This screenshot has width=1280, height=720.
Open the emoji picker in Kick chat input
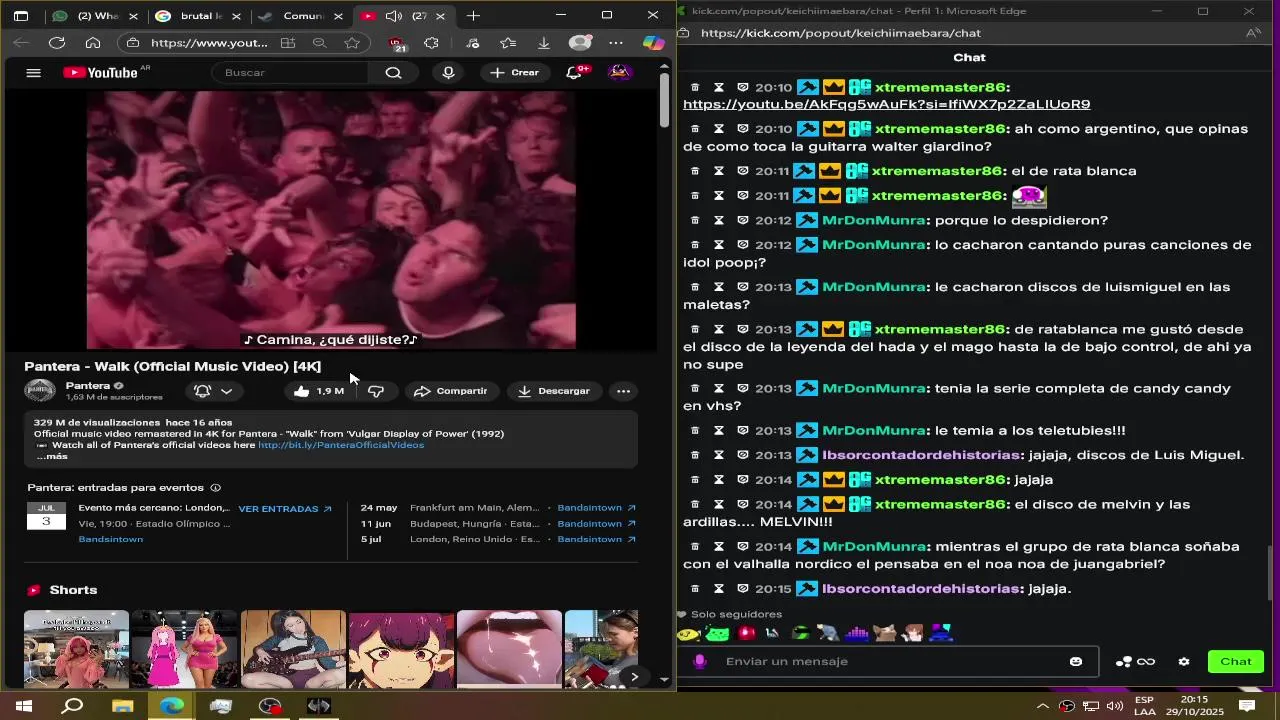[1076, 661]
